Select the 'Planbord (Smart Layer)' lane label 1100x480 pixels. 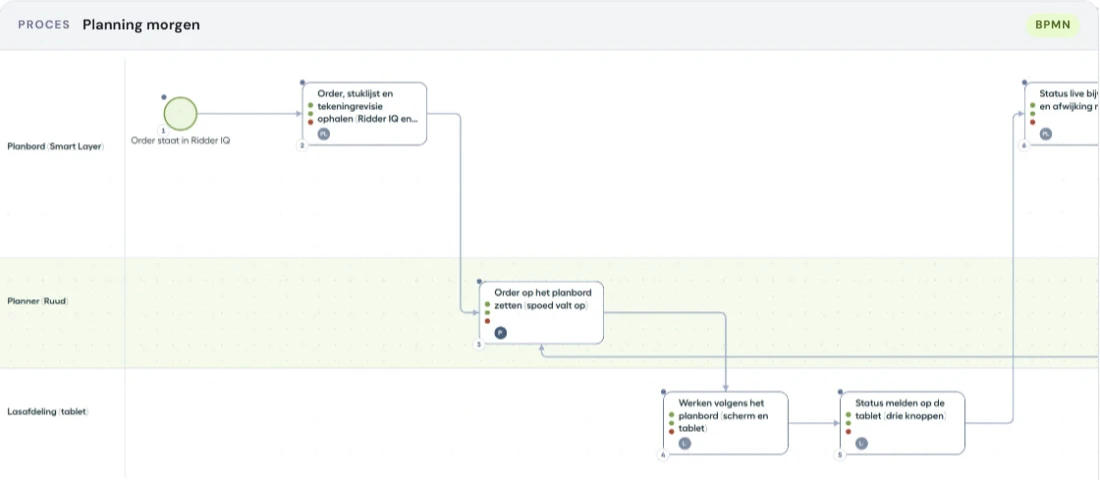(55, 147)
